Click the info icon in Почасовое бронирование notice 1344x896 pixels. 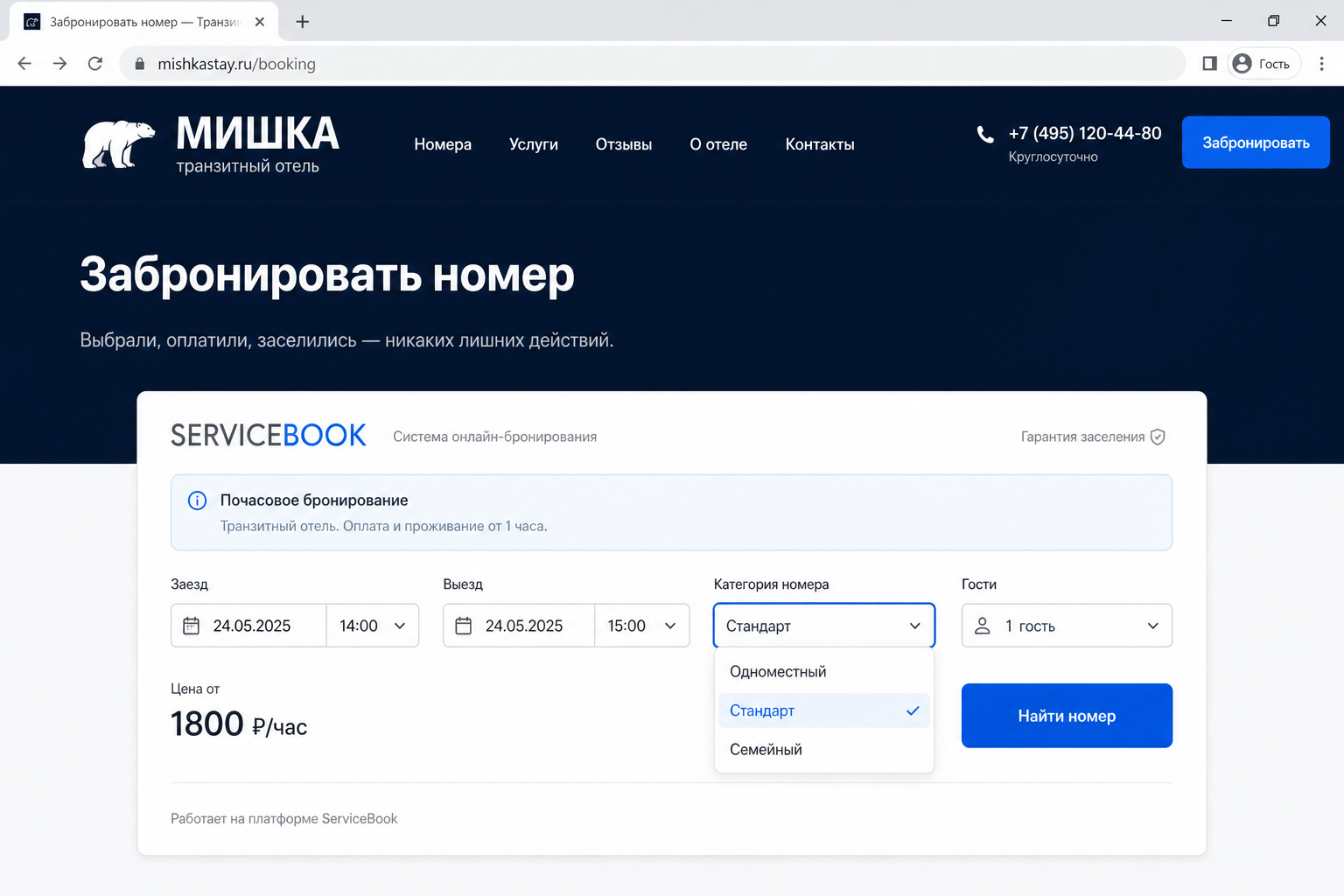pos(198,500)
